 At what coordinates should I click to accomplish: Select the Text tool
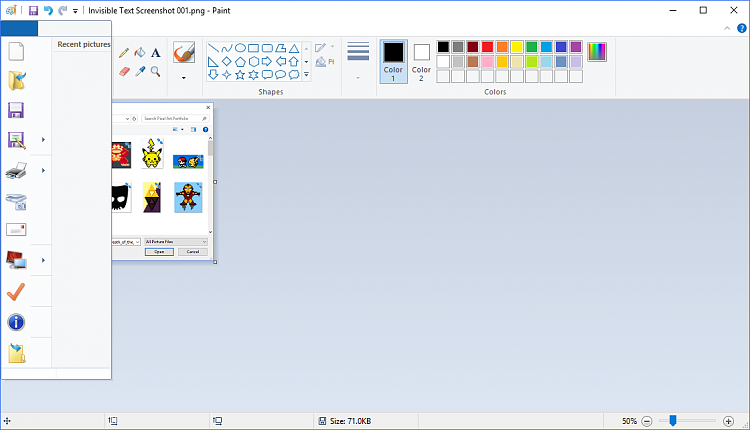coord(156,52)
